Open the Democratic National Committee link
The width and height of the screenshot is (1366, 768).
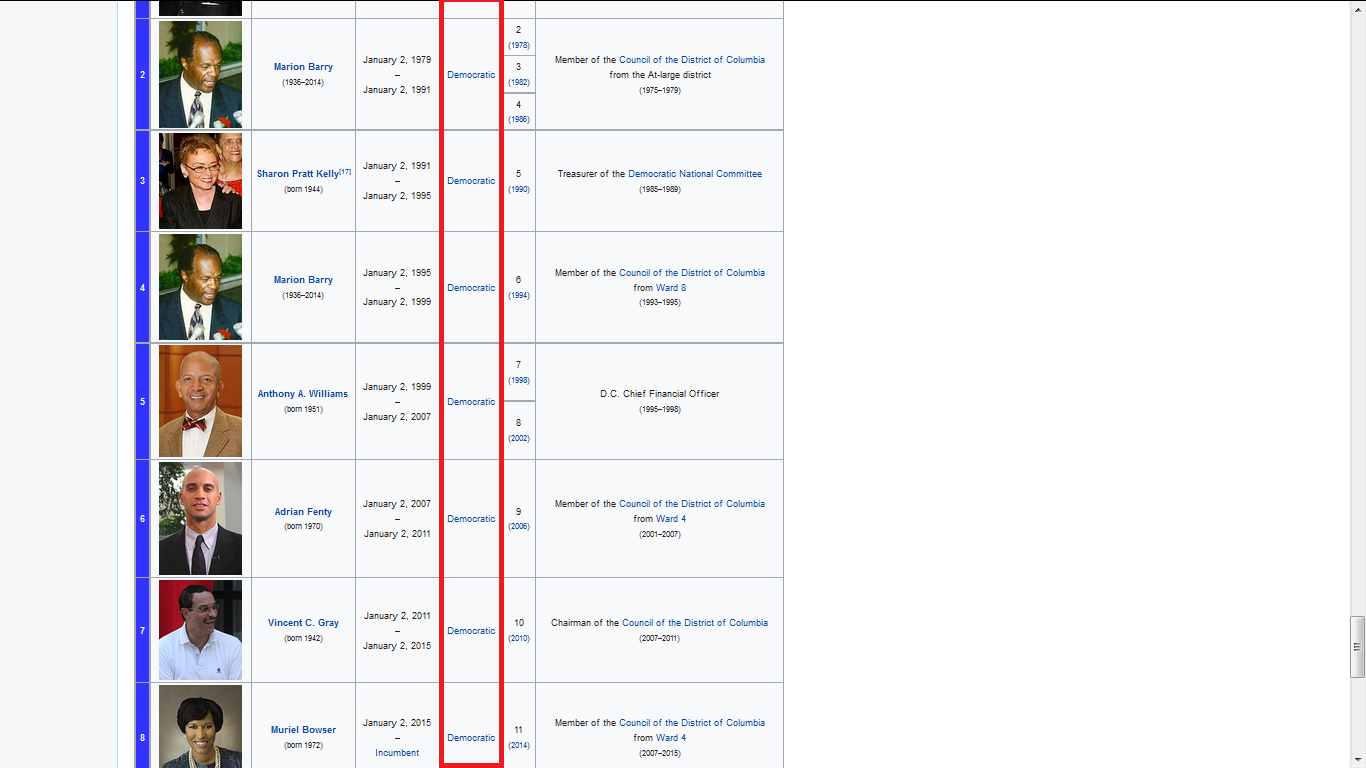pos(695,174)
